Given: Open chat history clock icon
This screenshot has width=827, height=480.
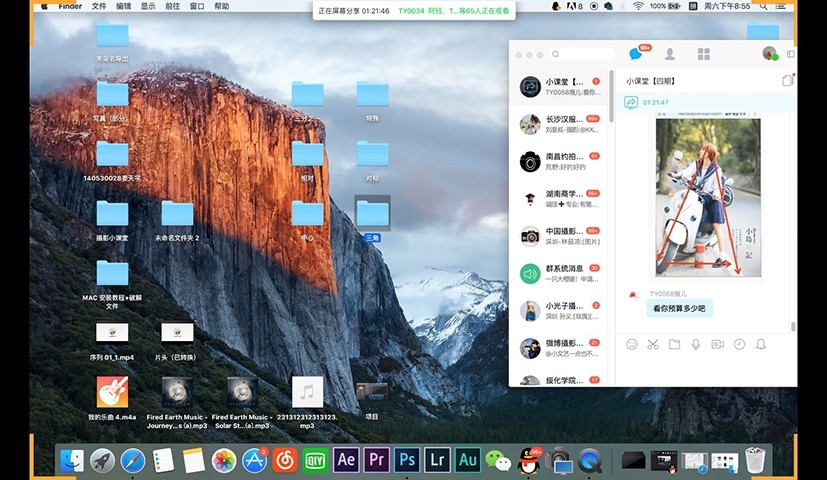Looking at the screenshot, I should 739,344.
